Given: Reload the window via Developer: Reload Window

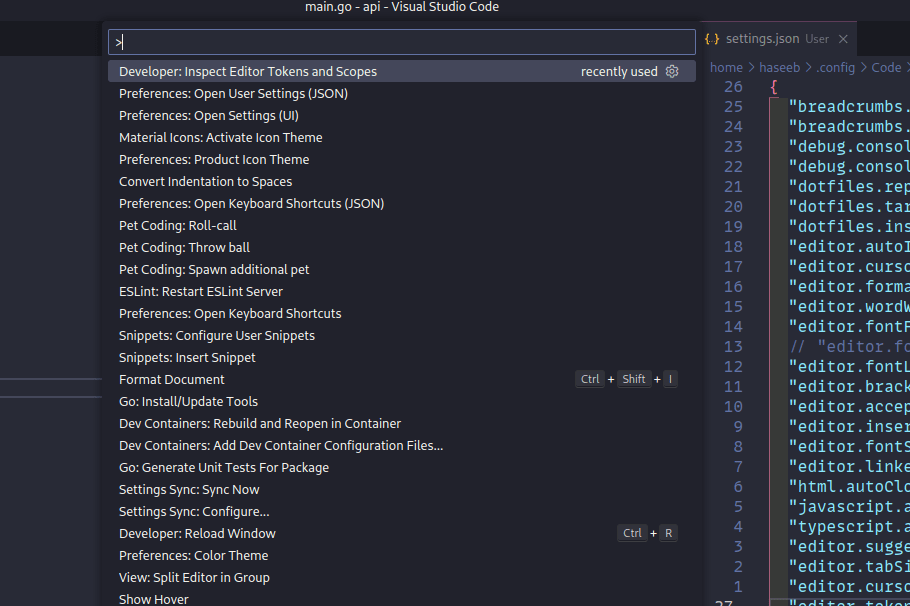Looking at the screenshot, I should coord(197,533).
